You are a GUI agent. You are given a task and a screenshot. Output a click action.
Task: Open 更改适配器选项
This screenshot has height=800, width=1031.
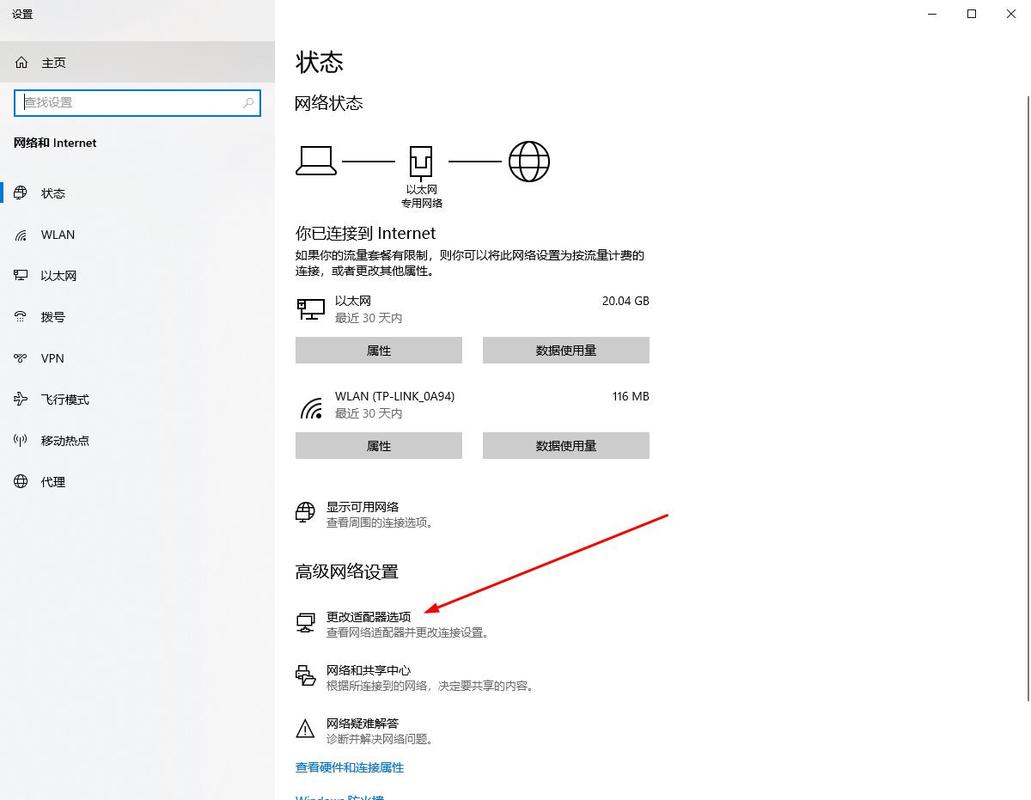click(x=370, y=617)
